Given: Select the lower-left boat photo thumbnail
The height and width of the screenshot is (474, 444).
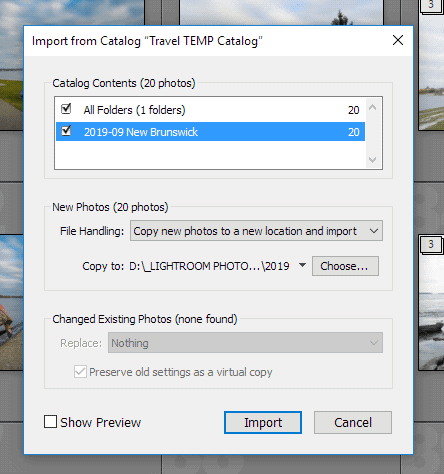Looking at the screenshot, I should 11,302.
